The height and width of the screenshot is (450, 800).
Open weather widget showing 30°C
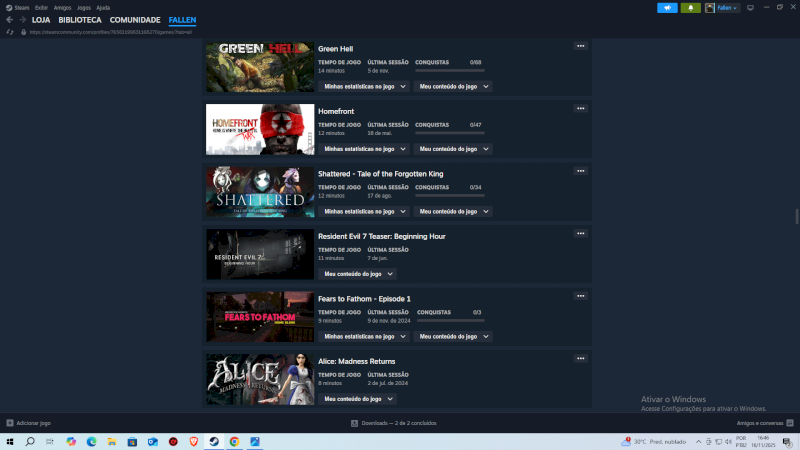654,442
